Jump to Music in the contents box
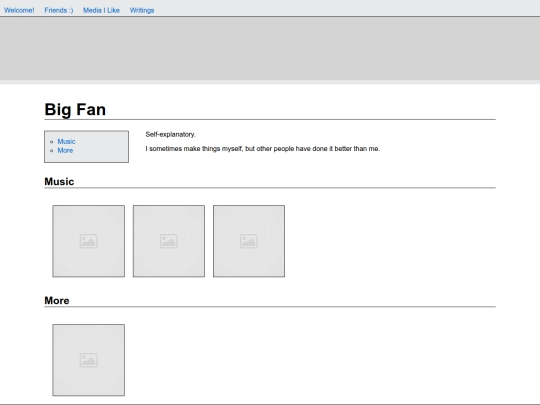This screenshot has width=540, height=405. 66,142
